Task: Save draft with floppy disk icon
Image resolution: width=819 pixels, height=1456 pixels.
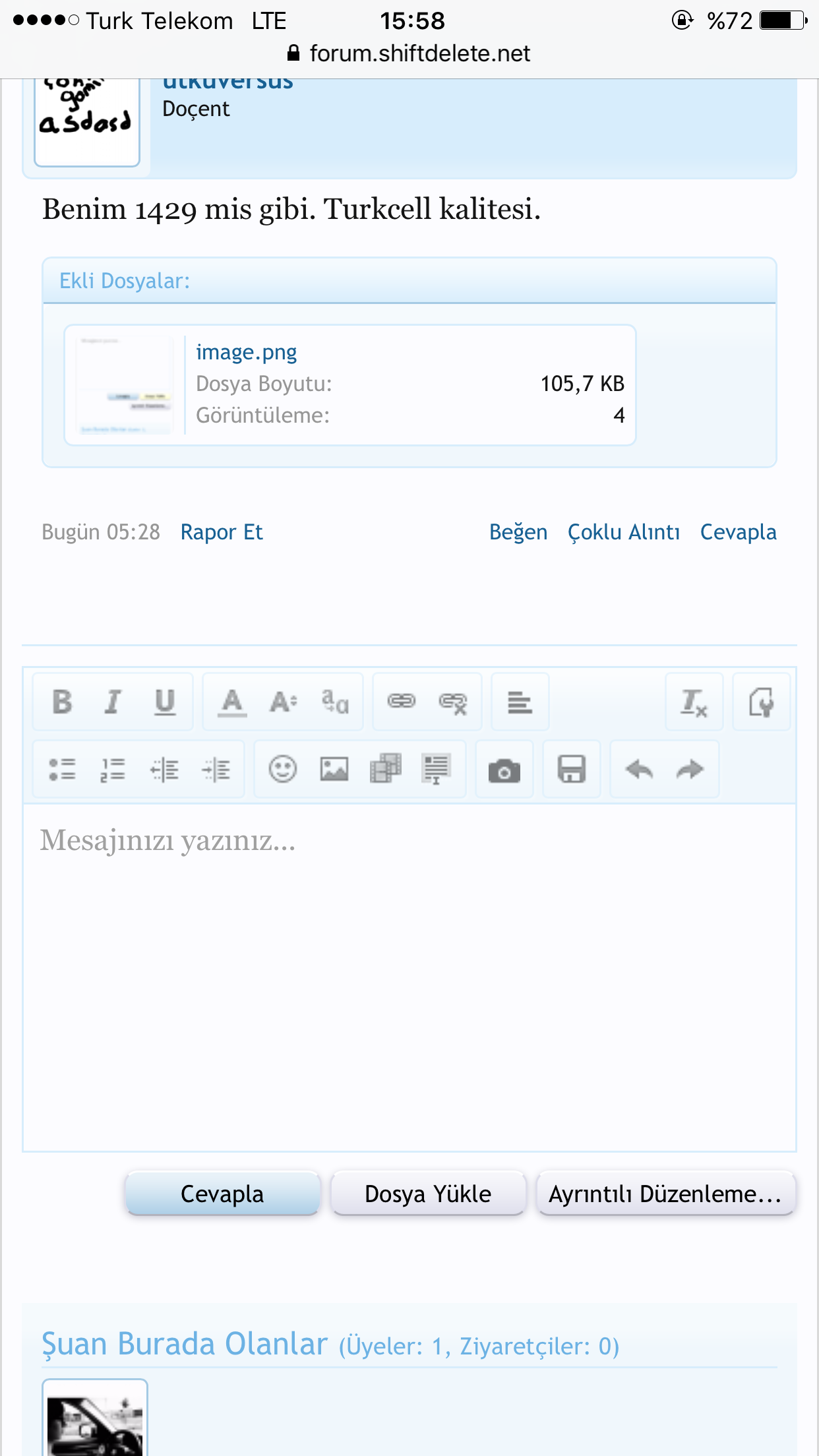Action: coord(572,770)
